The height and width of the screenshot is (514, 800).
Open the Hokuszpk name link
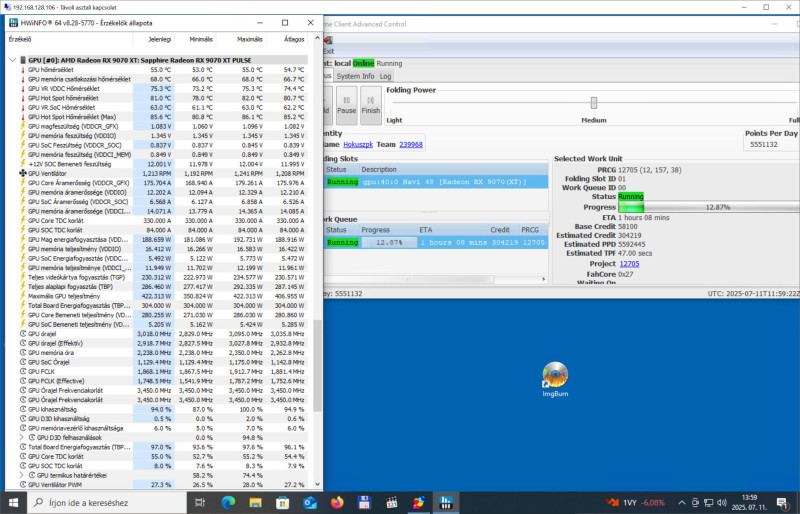(358, 144)
